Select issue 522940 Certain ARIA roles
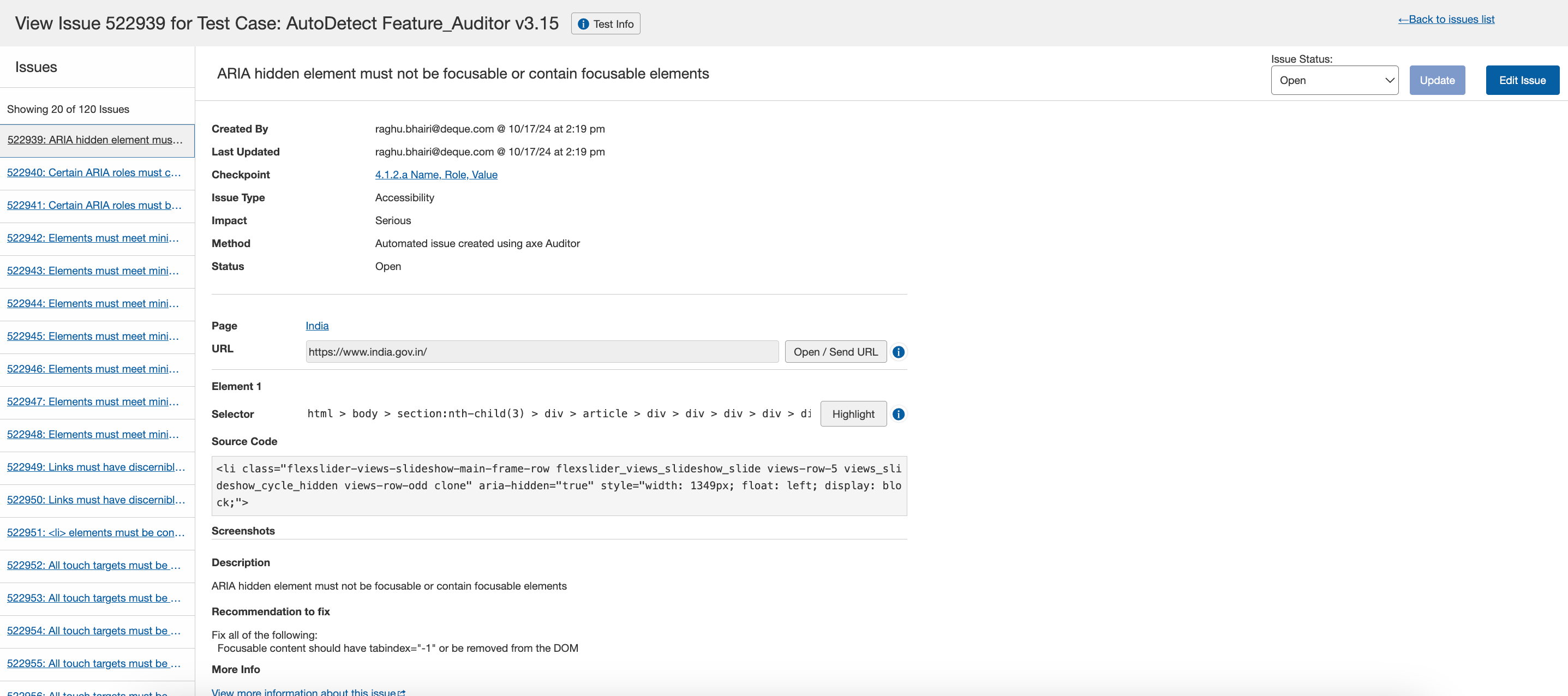 tap(94, 172)
